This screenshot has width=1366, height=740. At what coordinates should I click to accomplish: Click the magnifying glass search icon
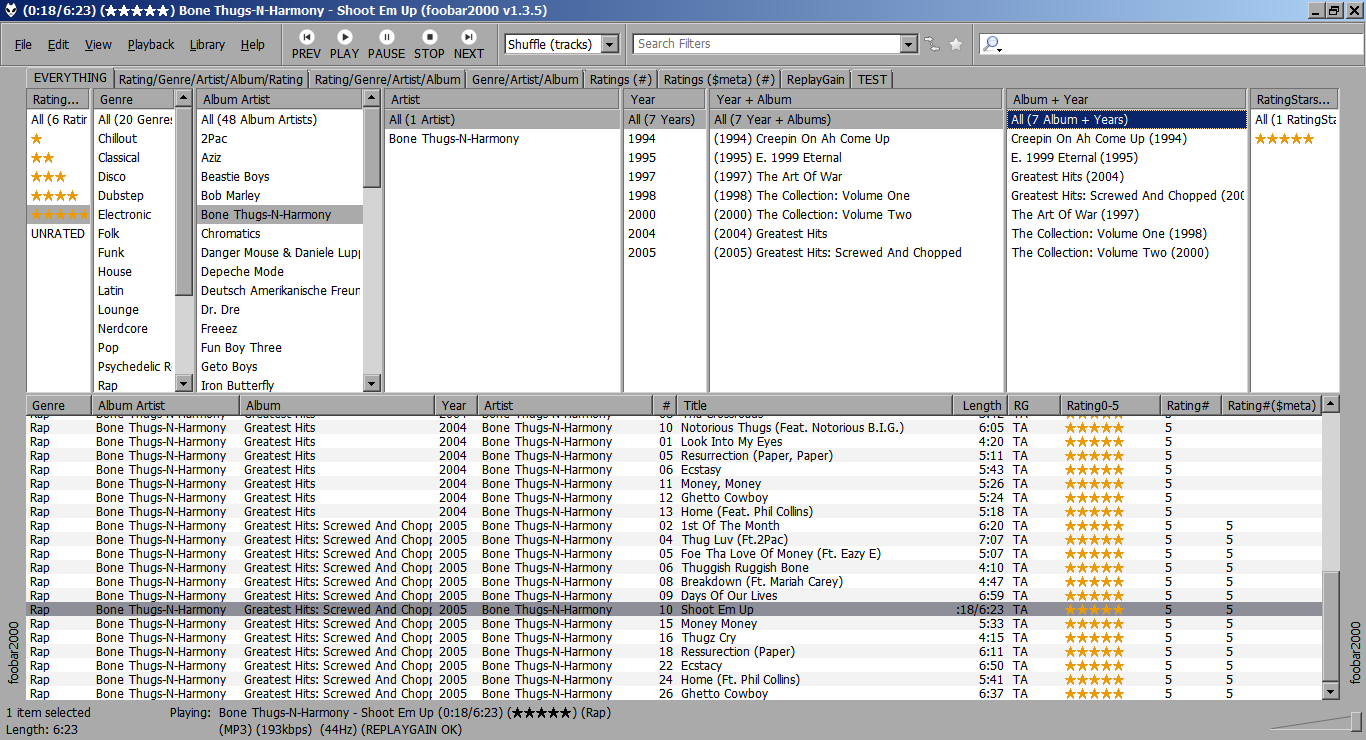[x=991, y=44]
